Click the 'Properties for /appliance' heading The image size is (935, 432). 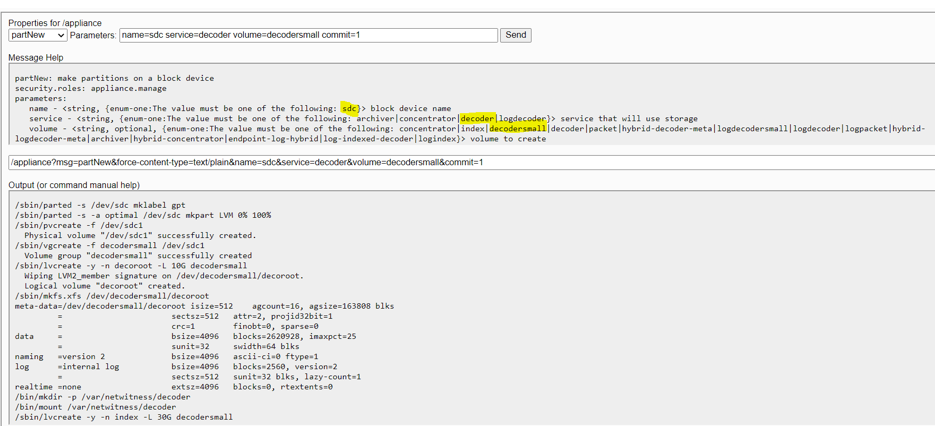pos(55,22)
